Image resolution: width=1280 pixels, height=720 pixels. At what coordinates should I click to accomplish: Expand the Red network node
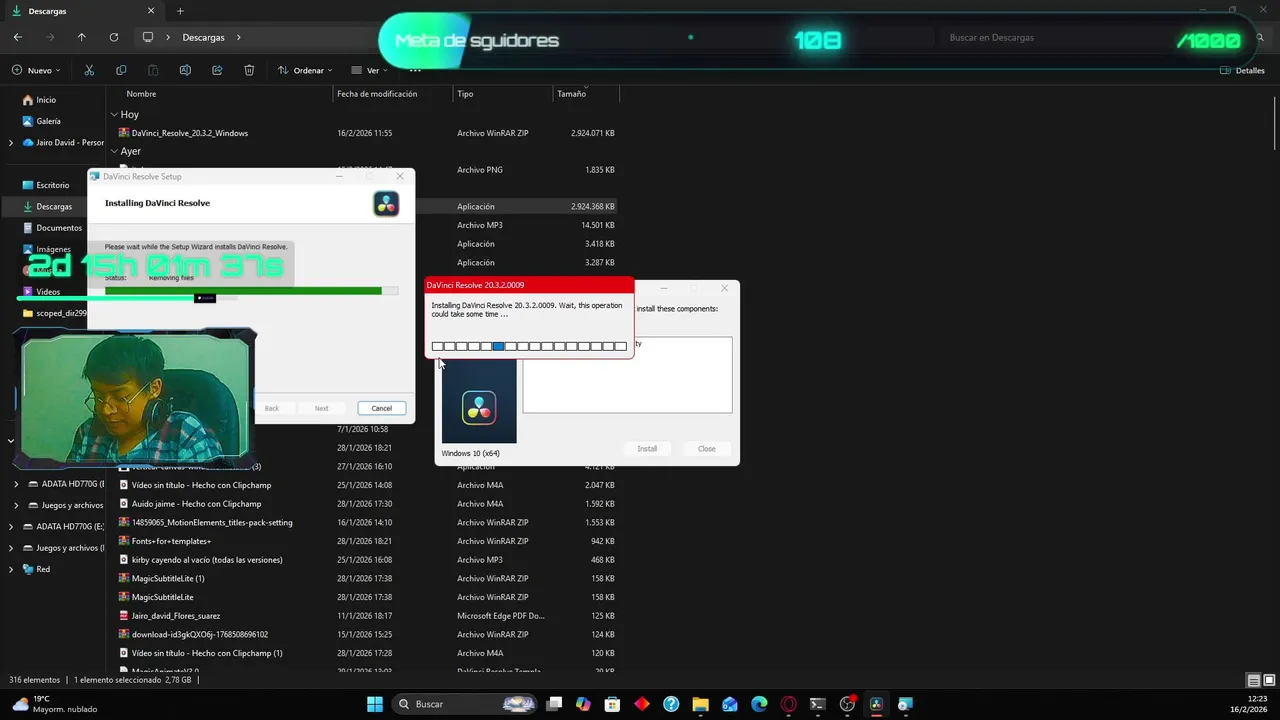tap(11, 569)
